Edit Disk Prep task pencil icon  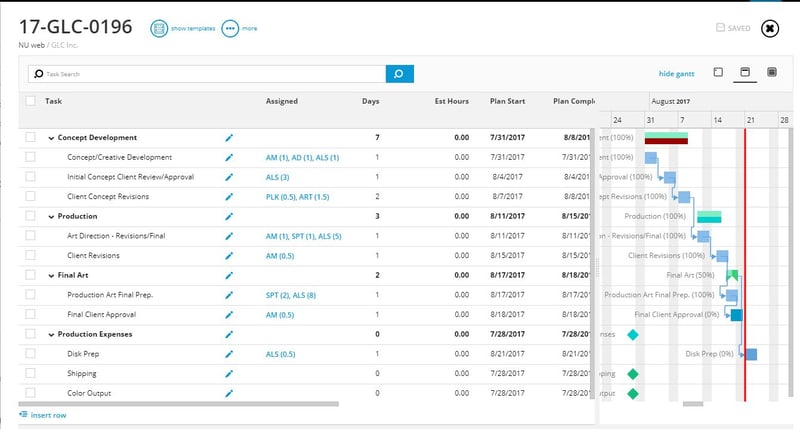[229, 354]
